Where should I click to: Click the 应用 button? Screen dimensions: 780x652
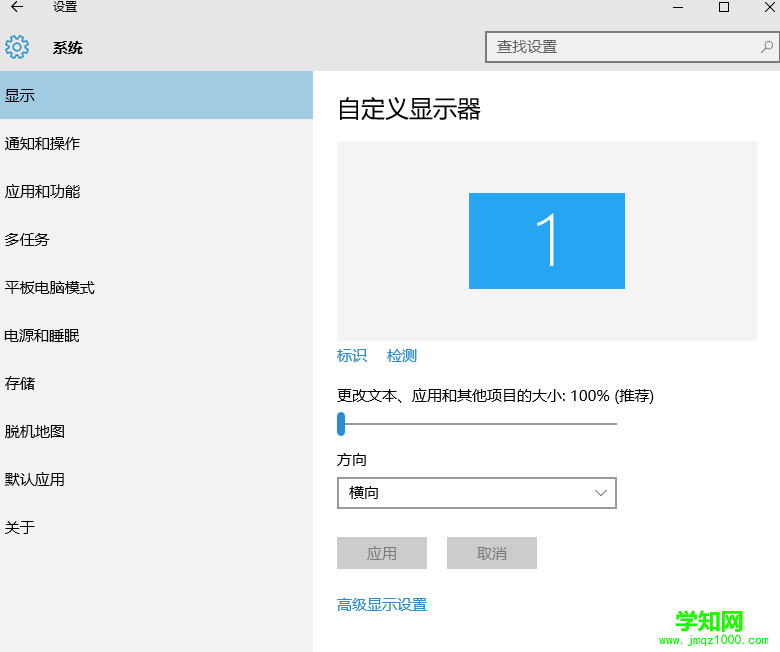(x=382, y=553)
